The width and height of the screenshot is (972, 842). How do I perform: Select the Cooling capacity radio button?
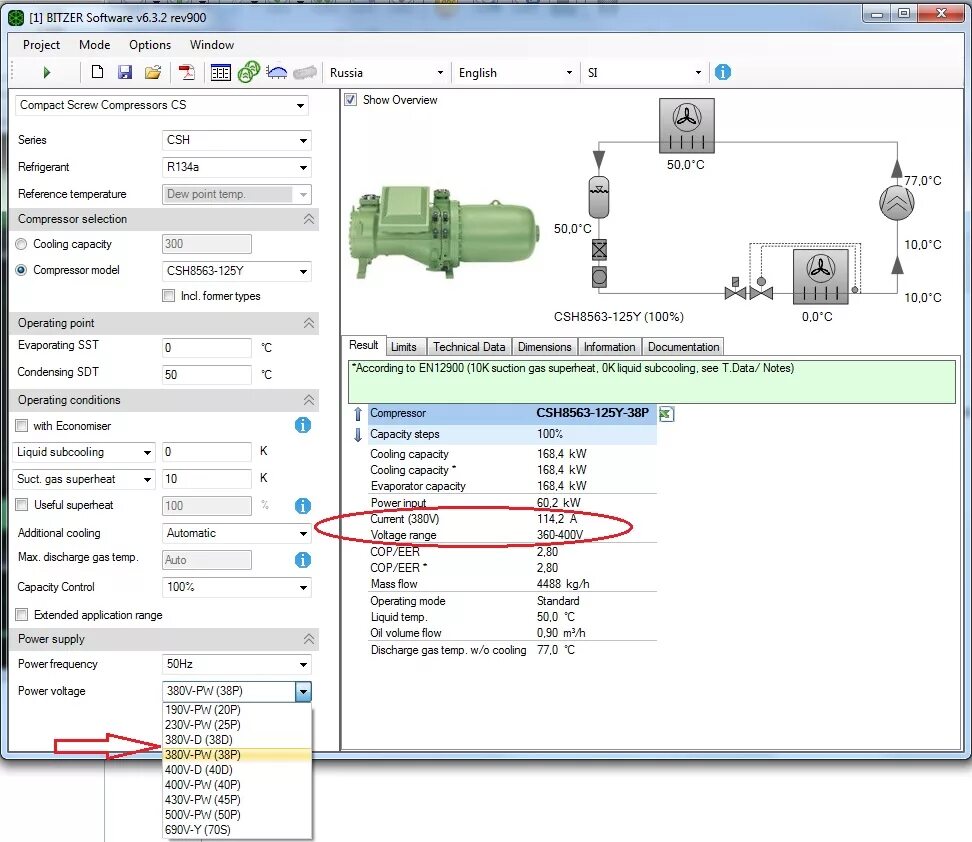click(21, 244)
